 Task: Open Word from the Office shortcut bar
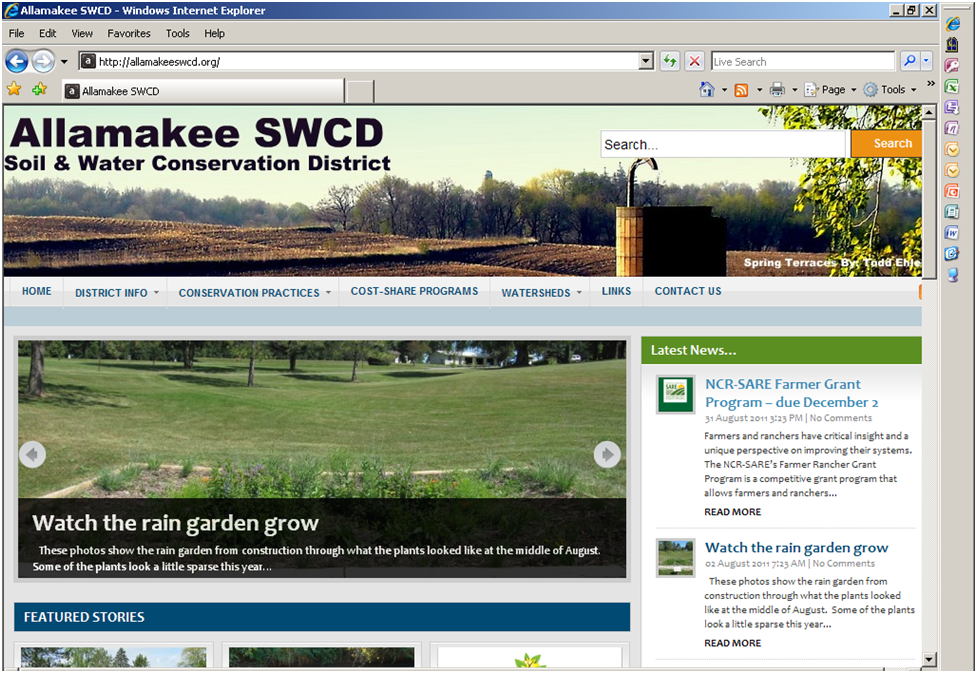(x=952, y=233)
